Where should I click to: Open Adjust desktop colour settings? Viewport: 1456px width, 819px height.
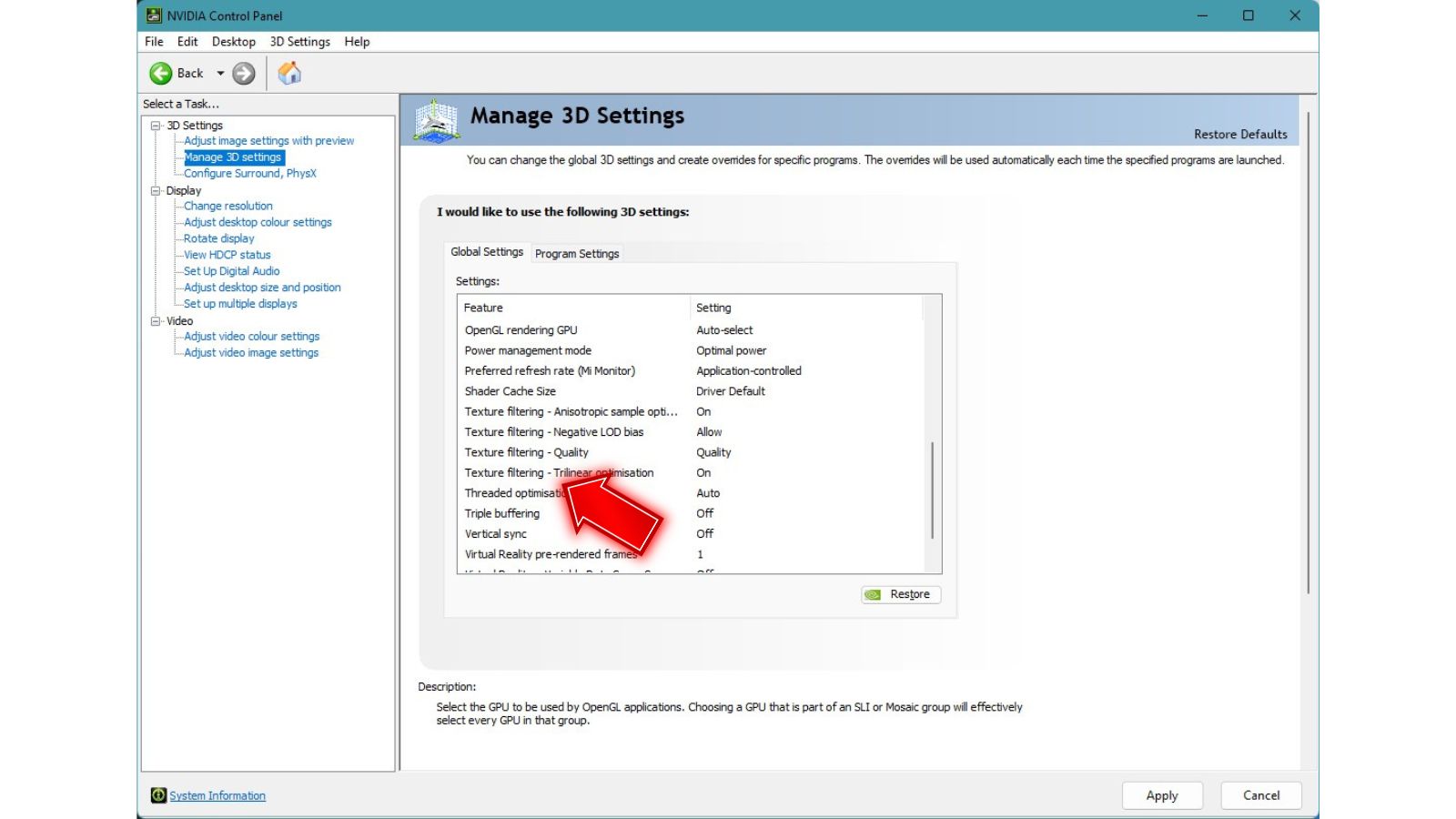tap(258, 223)
